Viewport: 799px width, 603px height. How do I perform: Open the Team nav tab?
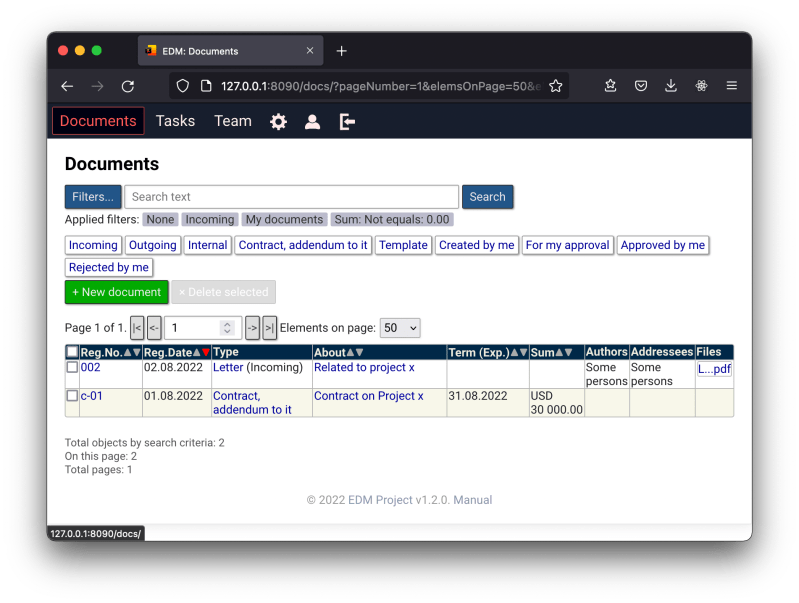233,121
